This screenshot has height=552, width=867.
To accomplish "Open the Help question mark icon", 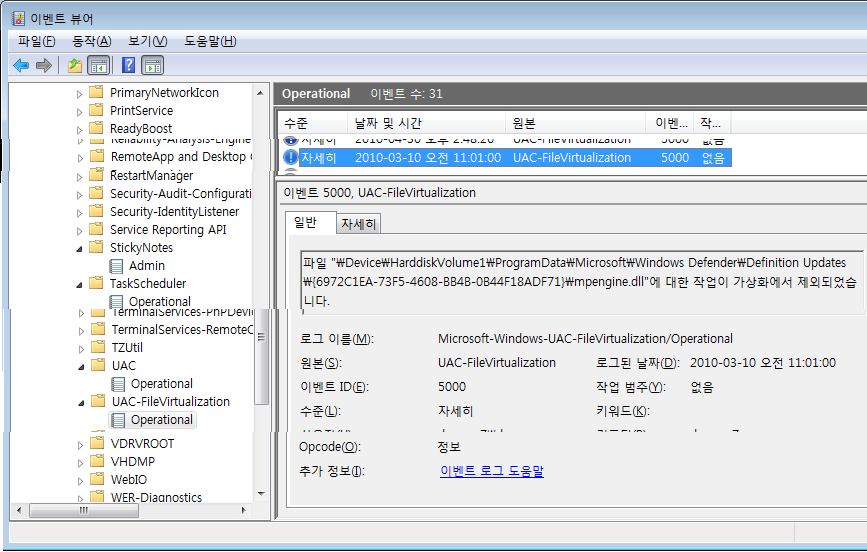I will click(x=128, y=66).
